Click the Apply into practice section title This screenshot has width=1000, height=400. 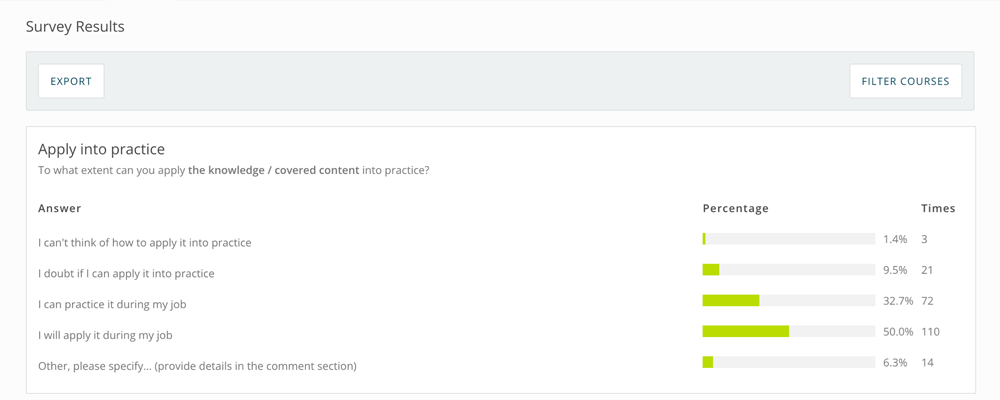click(x=101, y=149)
